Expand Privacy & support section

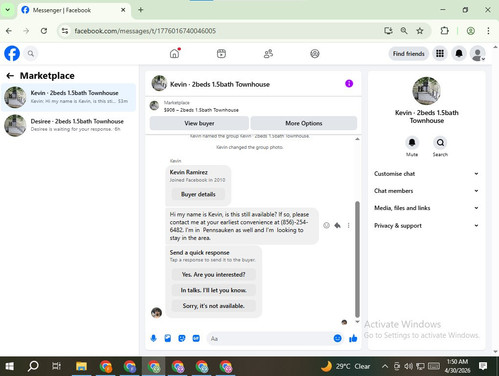[426, 226]
